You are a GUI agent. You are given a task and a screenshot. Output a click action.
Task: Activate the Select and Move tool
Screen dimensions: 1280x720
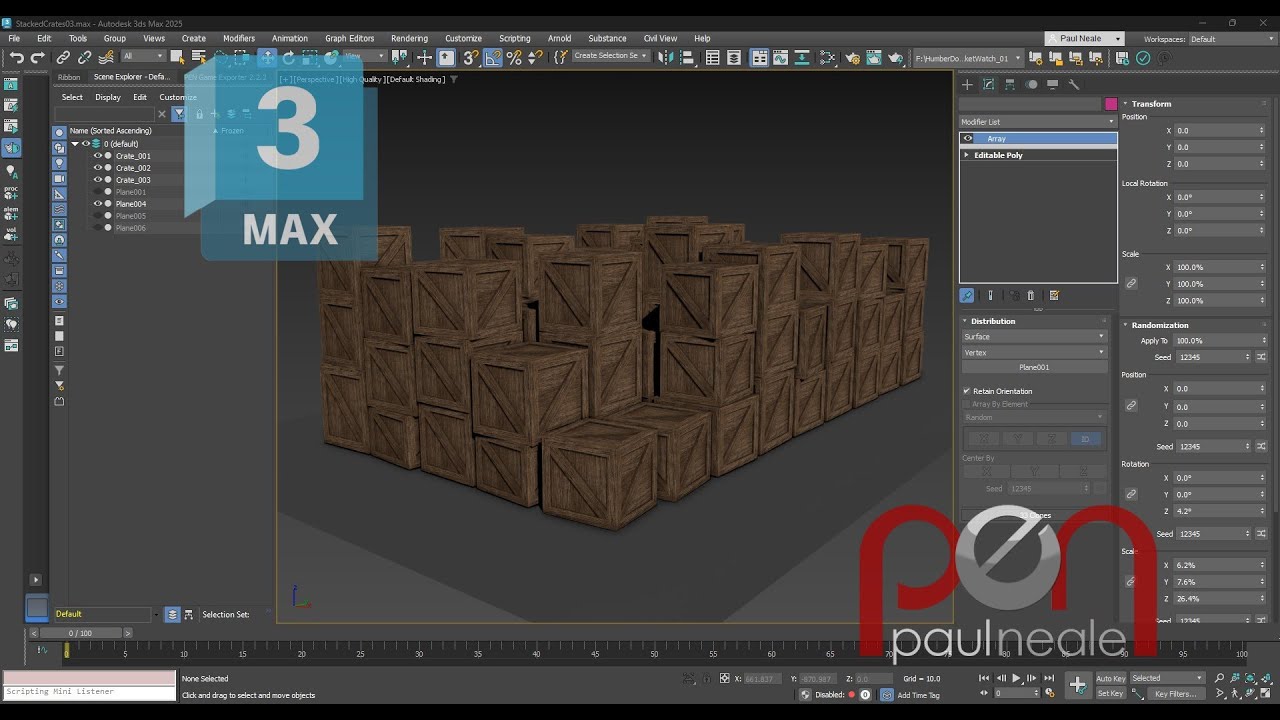267,58
